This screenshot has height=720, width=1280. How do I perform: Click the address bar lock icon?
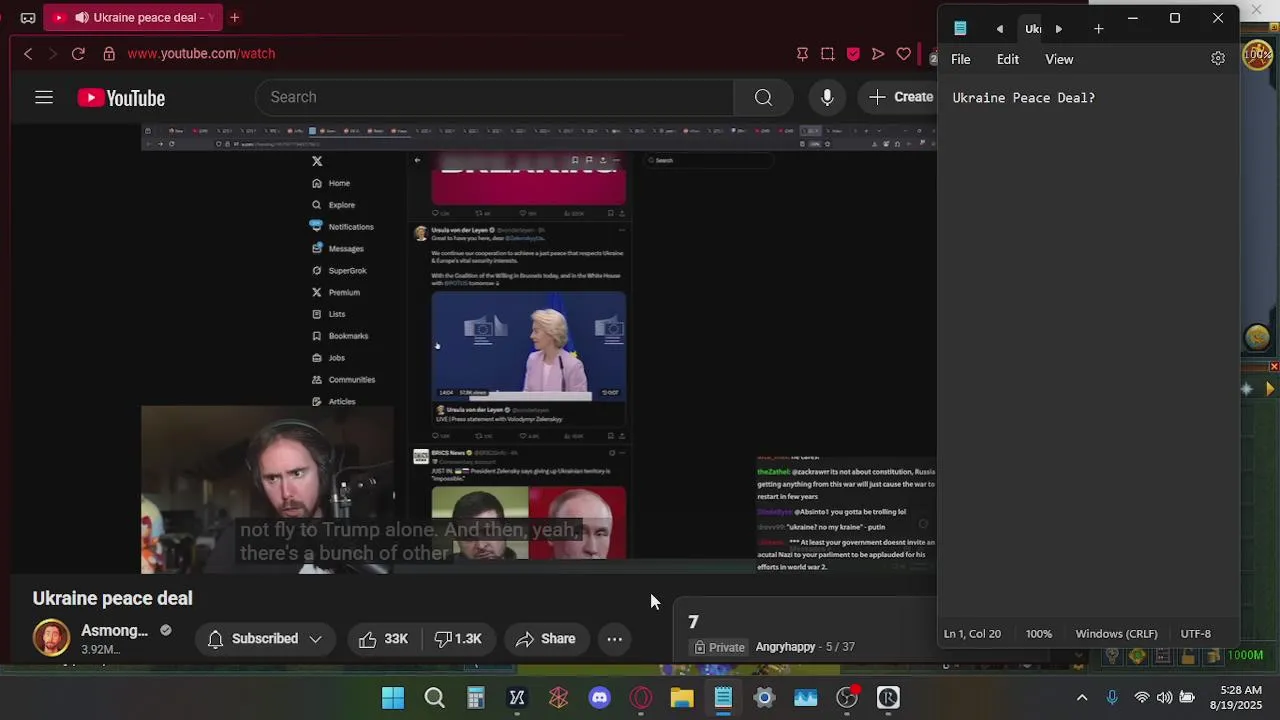tap(108, 54)
